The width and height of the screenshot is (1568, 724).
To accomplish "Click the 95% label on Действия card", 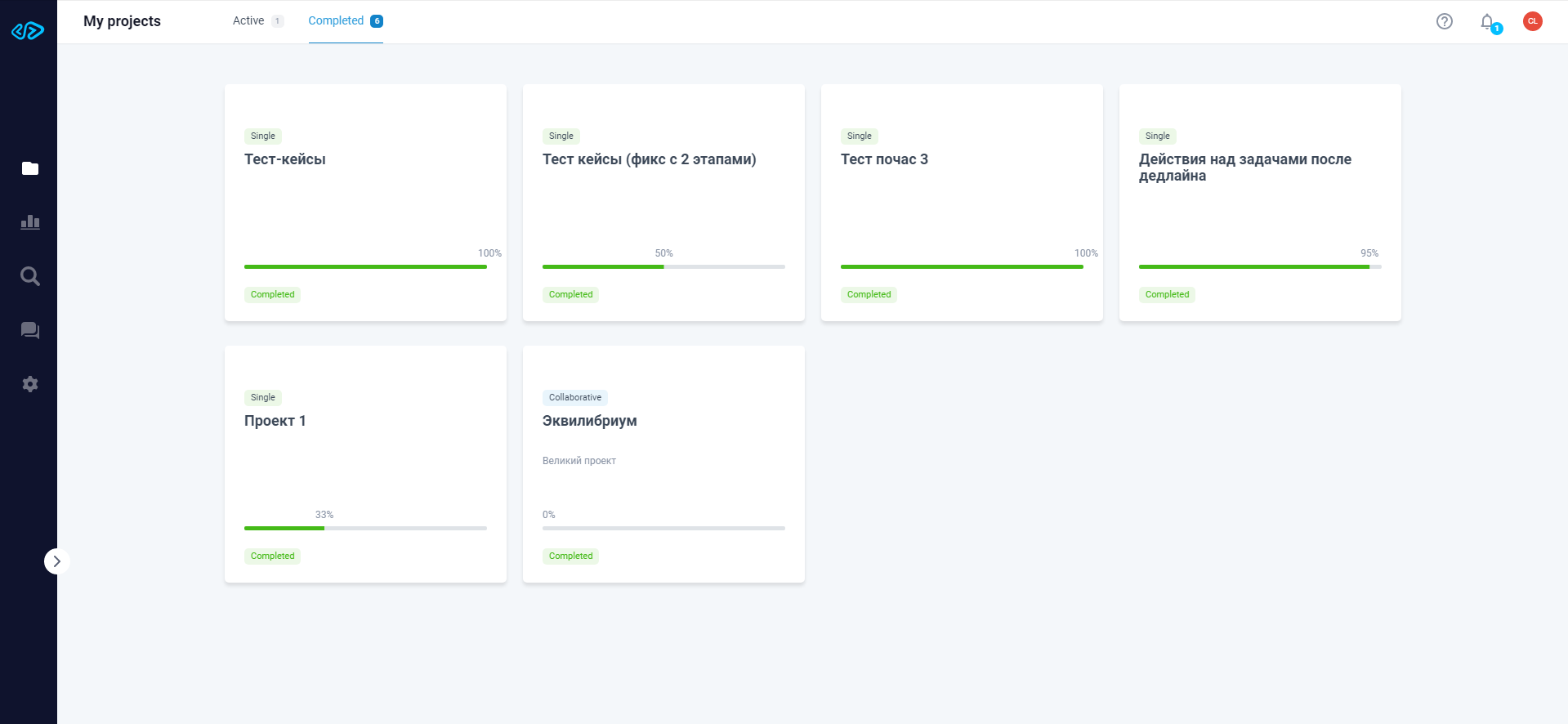I will 1369,253.
